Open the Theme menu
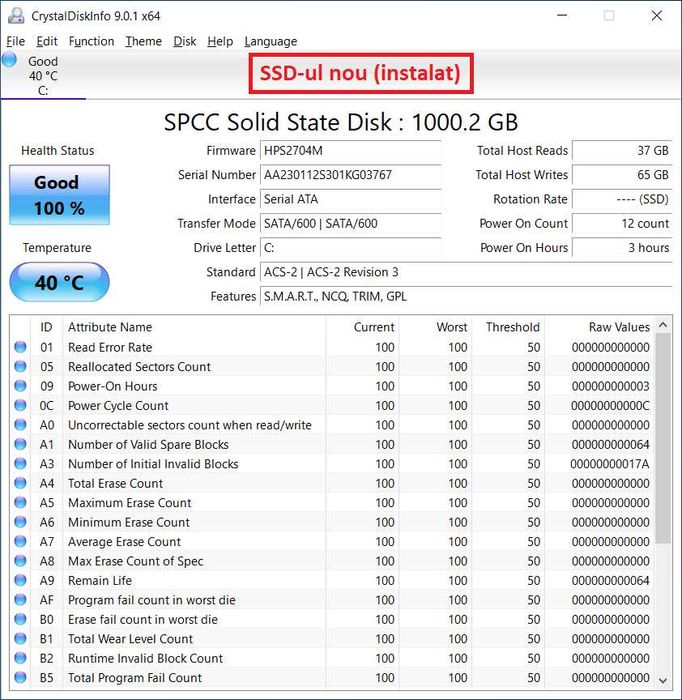 click(143, 41)
